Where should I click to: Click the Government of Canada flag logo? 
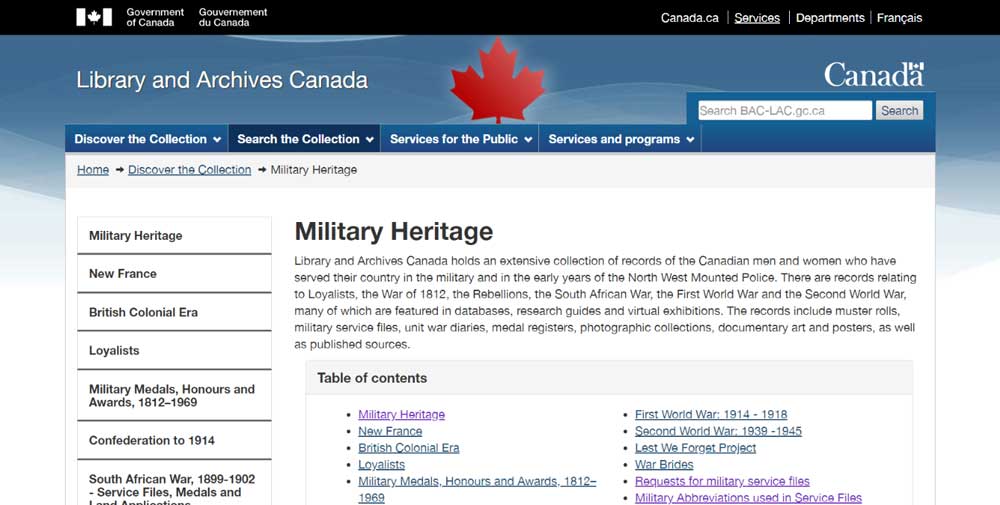pos(94,17)
